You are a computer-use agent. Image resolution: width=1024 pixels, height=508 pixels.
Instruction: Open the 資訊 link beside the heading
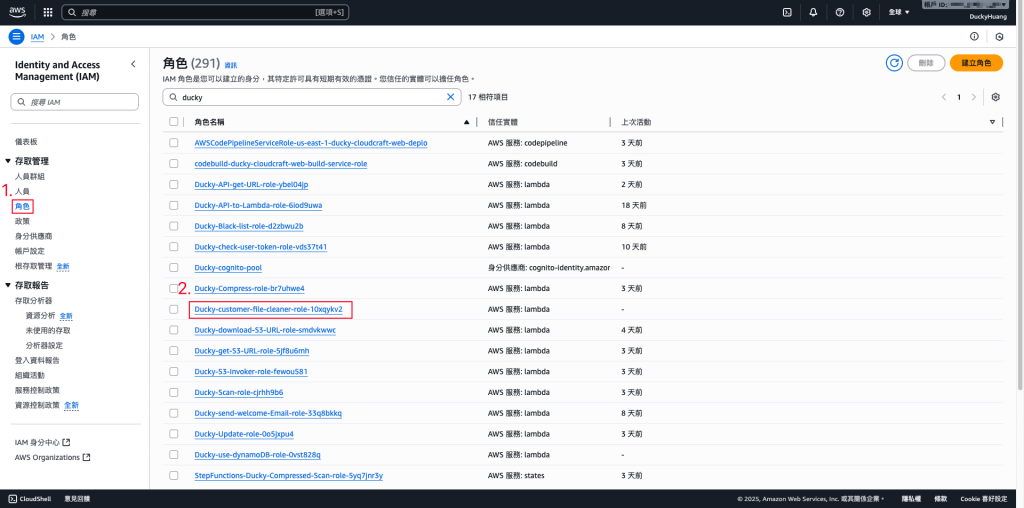pos(231,65)
